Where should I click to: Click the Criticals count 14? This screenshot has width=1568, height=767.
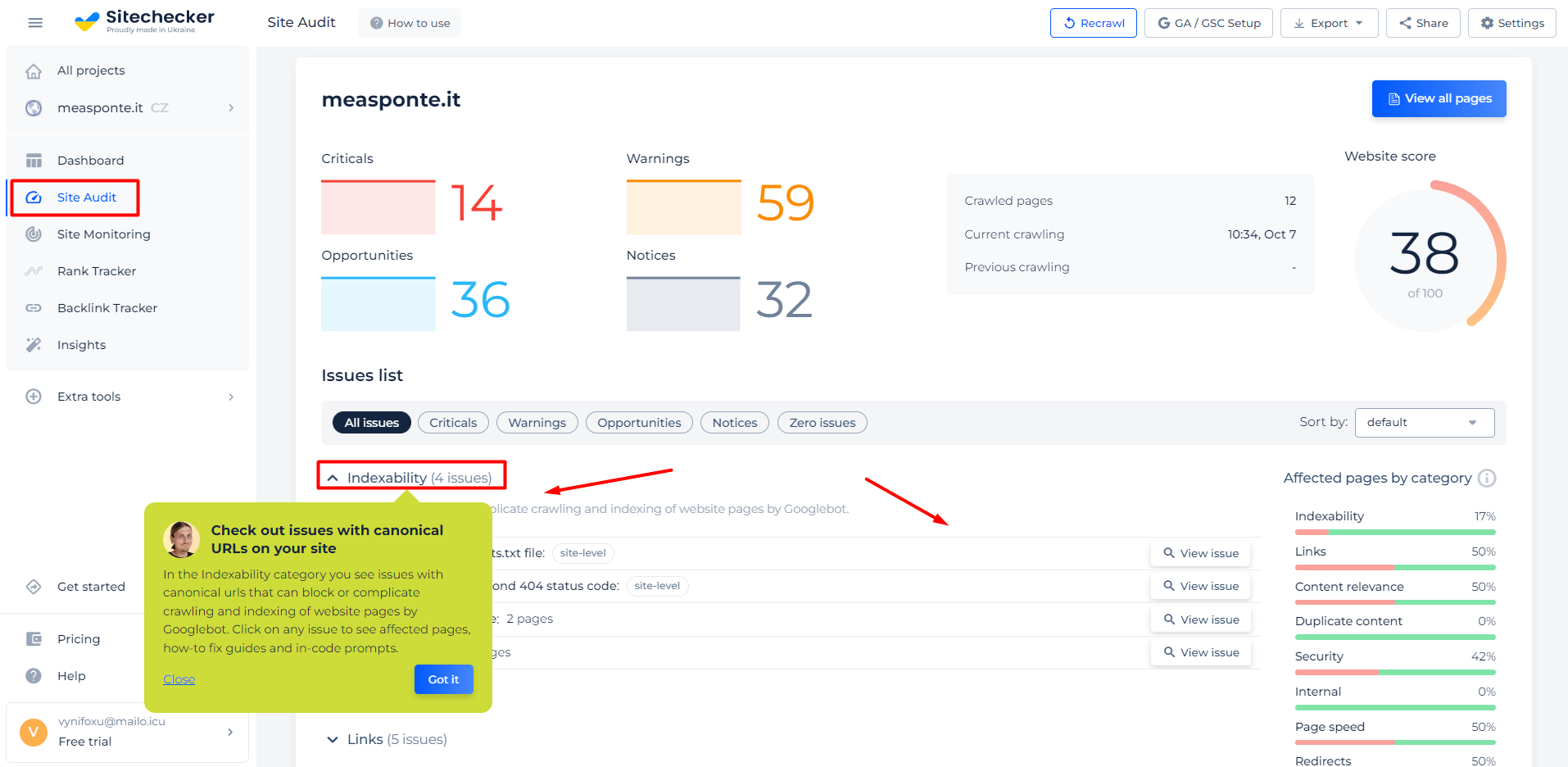[x=477, y=203]
